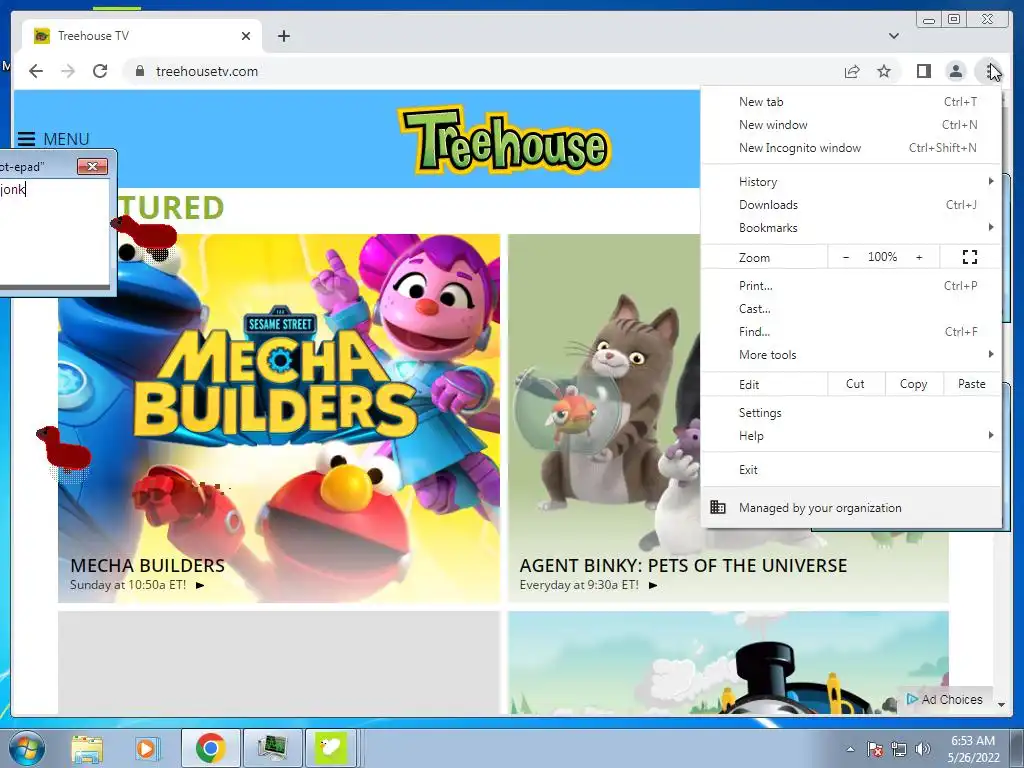Open Chrome Settings
The height and width of the screenshot is (768, 1024).
pos(850,413)
